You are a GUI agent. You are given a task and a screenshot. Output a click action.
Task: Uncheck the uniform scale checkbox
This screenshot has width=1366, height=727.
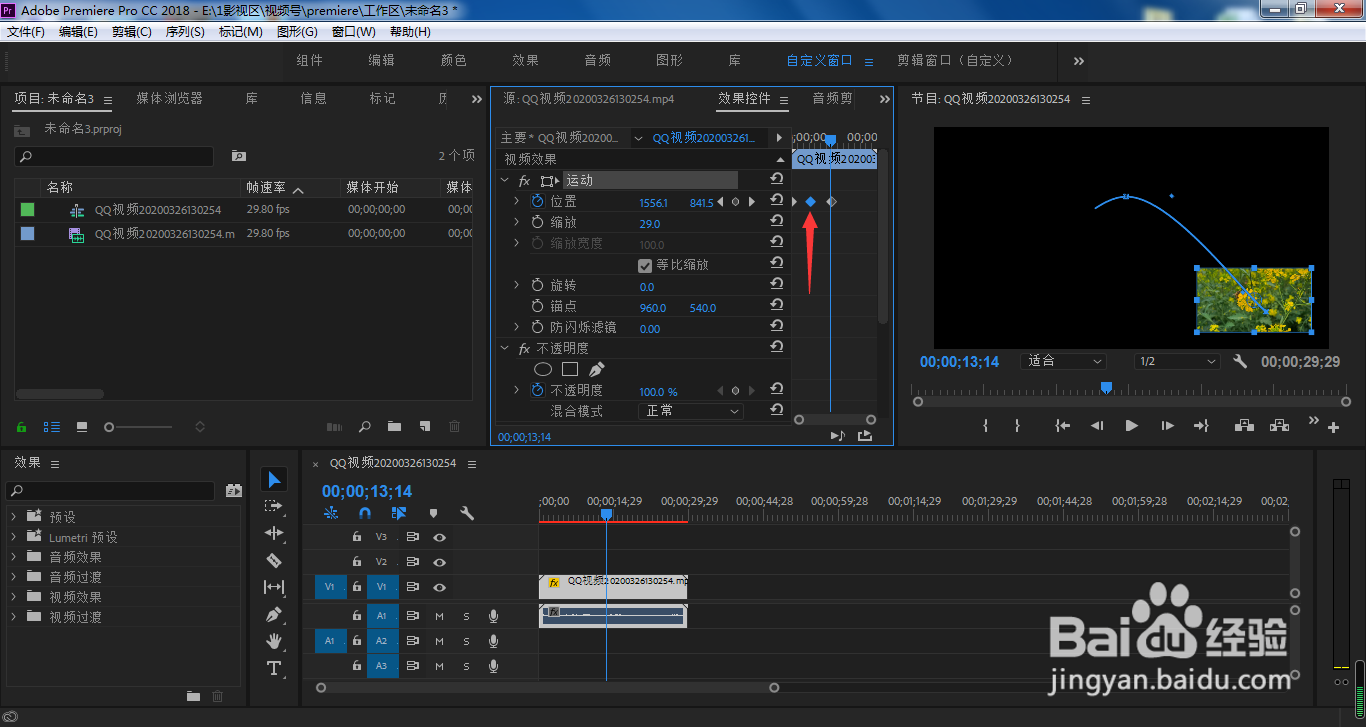[645, 265]
